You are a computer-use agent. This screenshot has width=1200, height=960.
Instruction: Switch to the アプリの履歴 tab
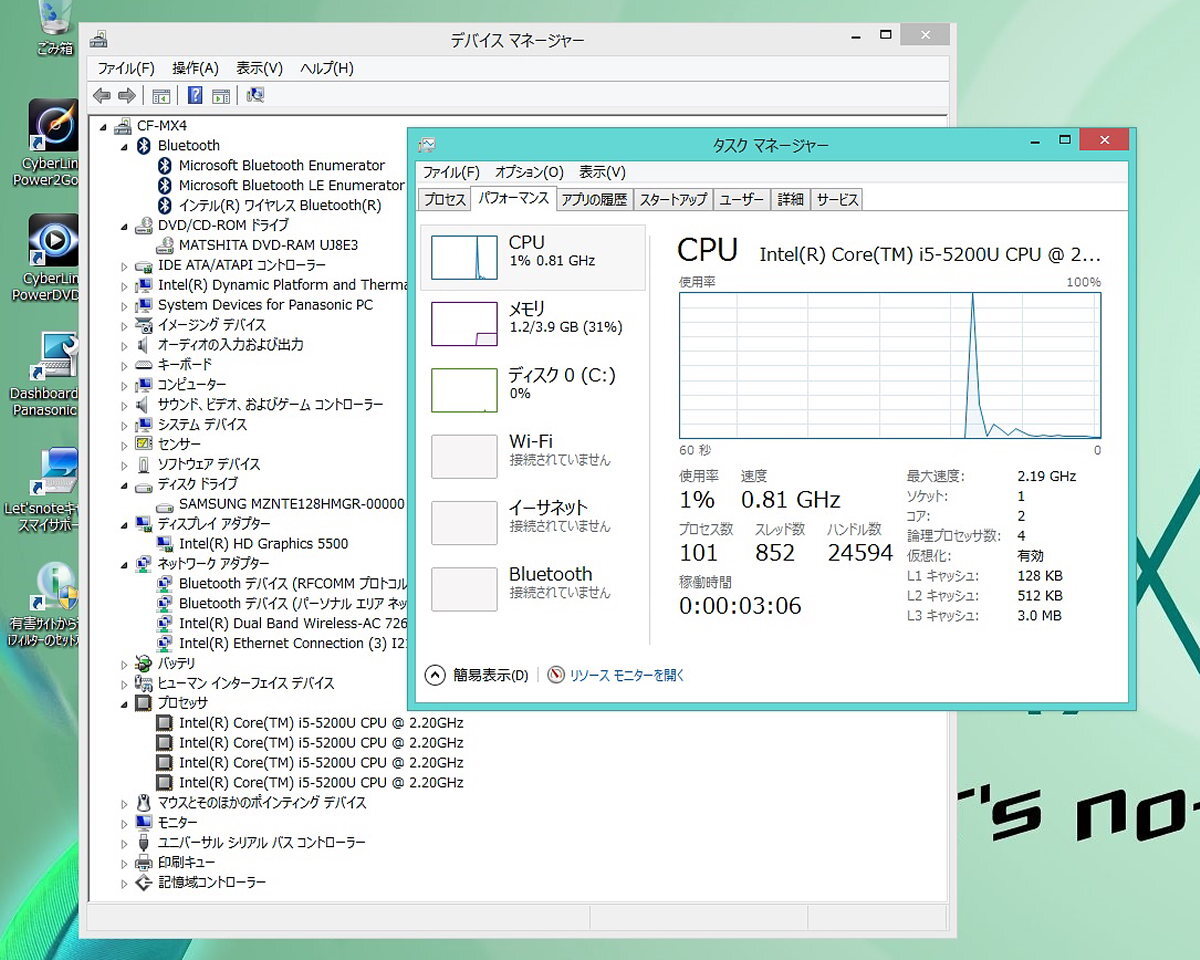pos(594,200)
